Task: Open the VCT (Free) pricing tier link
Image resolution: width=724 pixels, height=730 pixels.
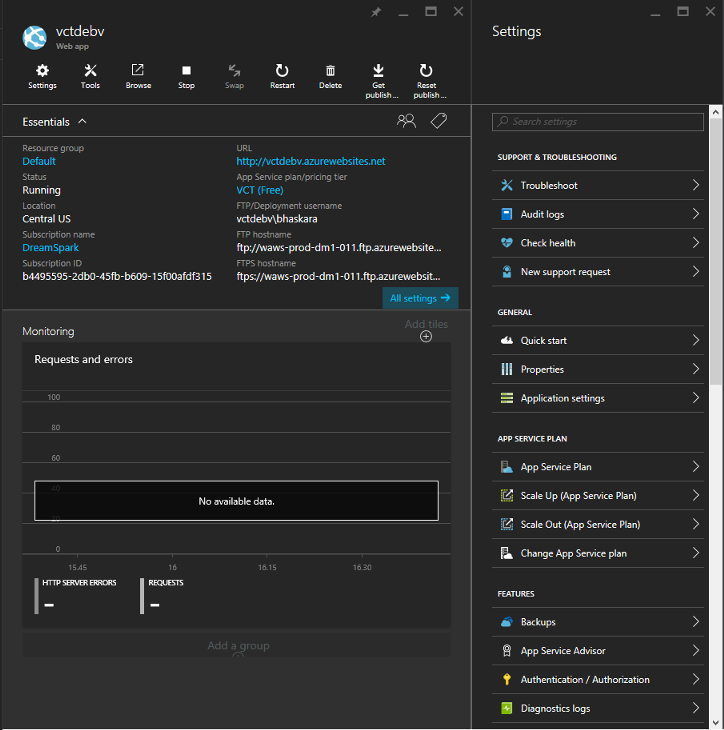Action: click(x=260, y=190)
